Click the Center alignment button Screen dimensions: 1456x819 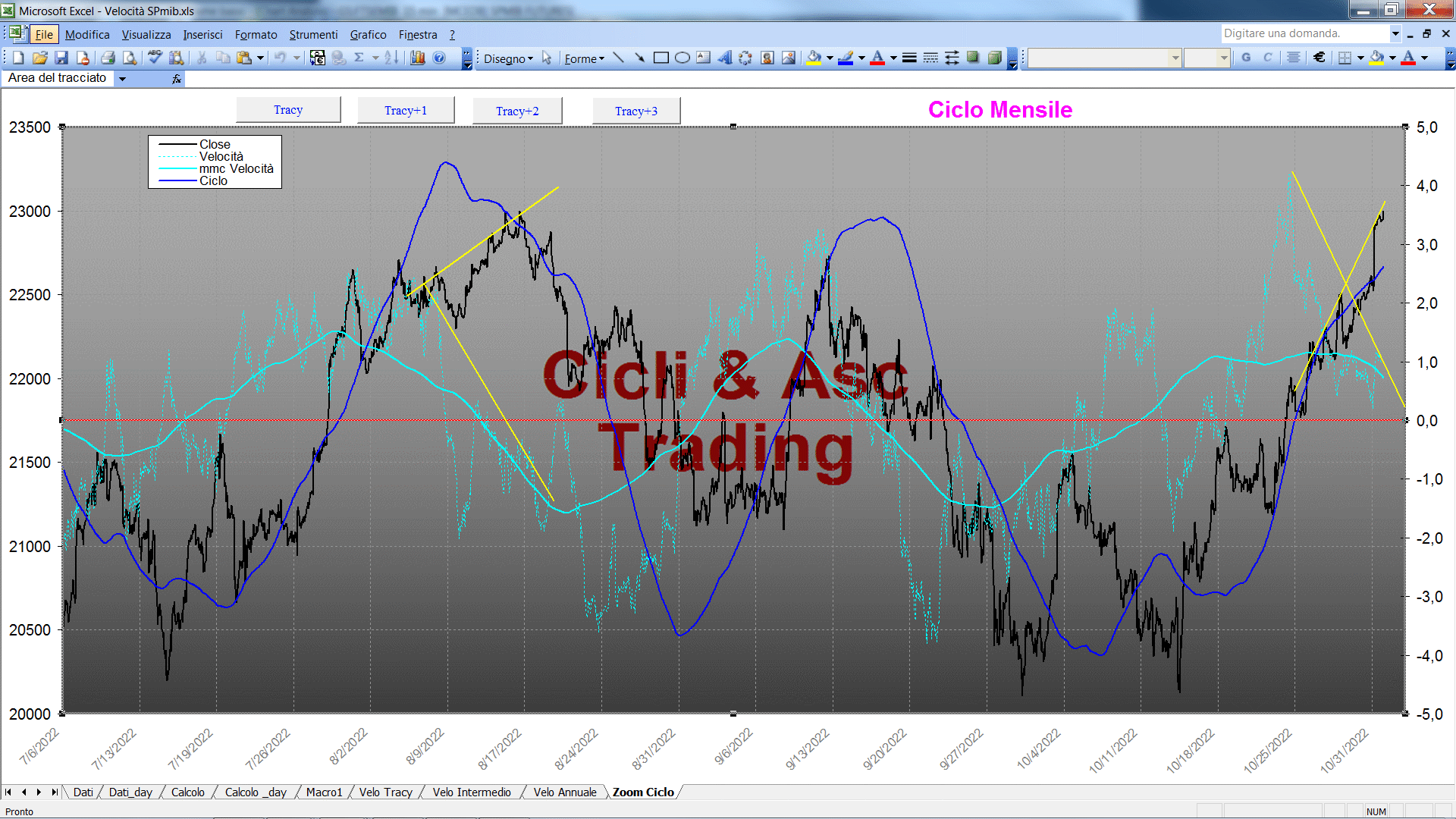(1294, 58)
